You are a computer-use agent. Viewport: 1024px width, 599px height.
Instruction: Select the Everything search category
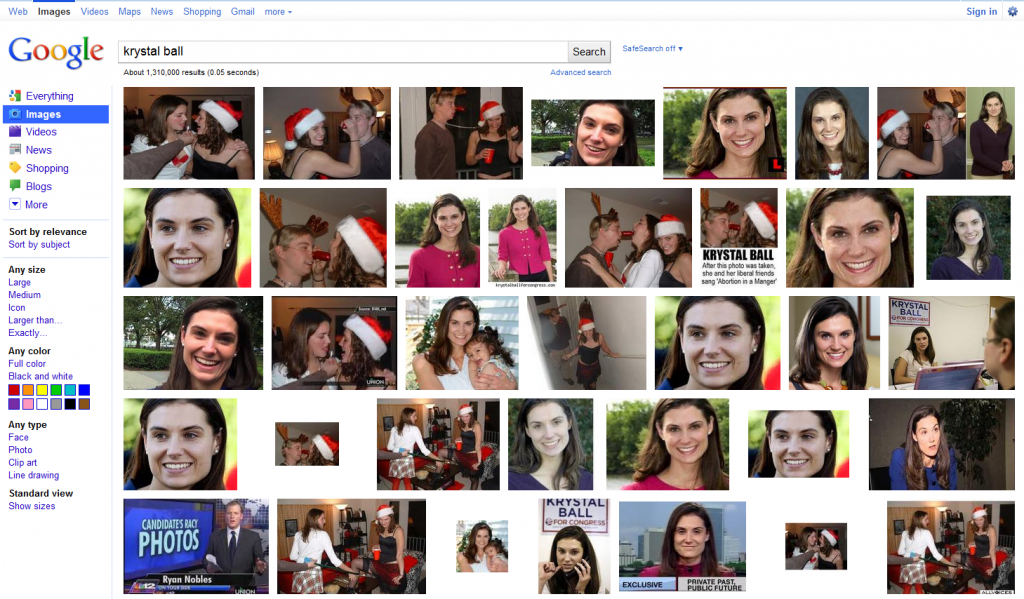(x=49, y=96)
